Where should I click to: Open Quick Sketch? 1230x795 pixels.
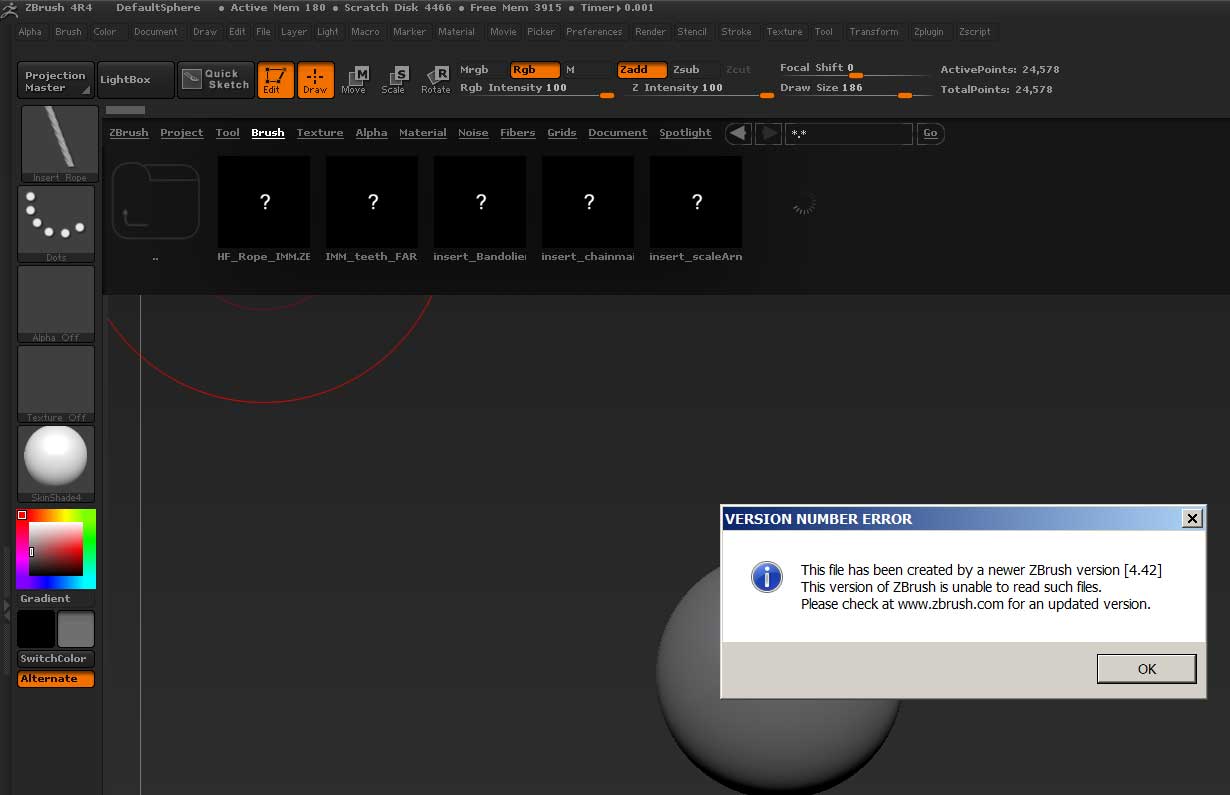(x=215, y=80)
